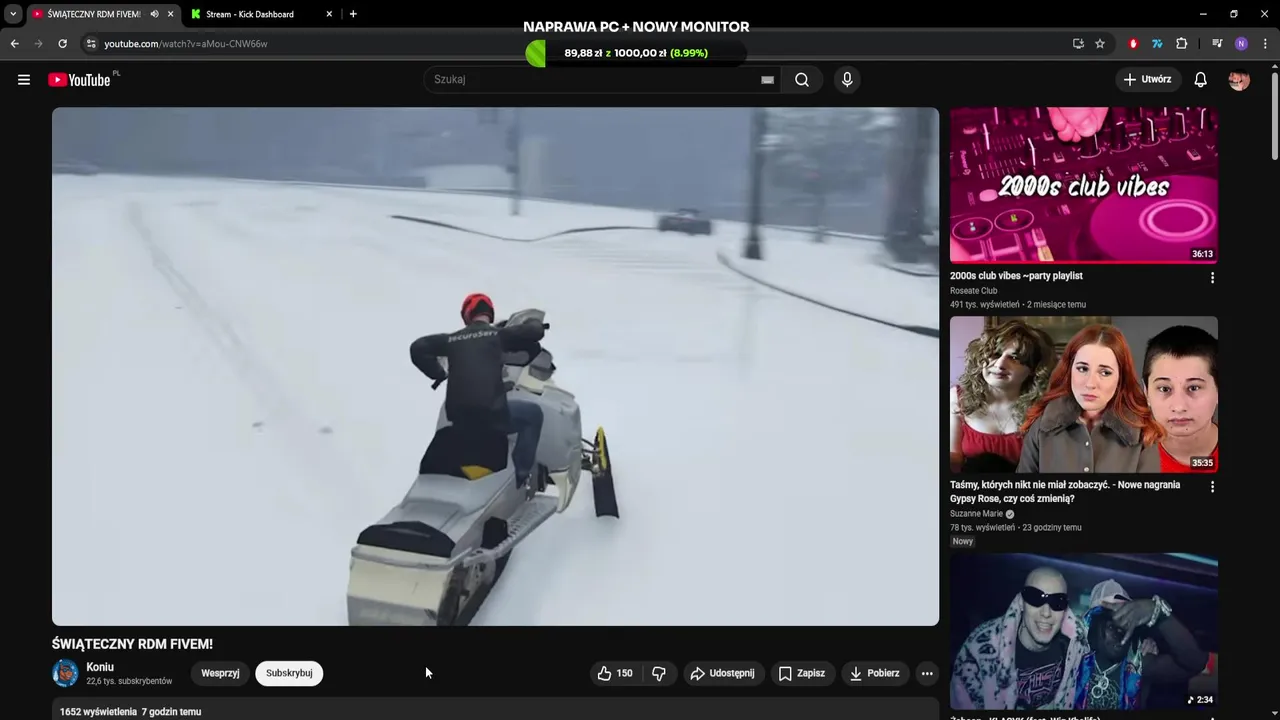Image resolution: width=1280 pixels, height=720 pixels.
Task: Click the Wesprzyj button
Action: pyautogui.click(x=220, y=674)
